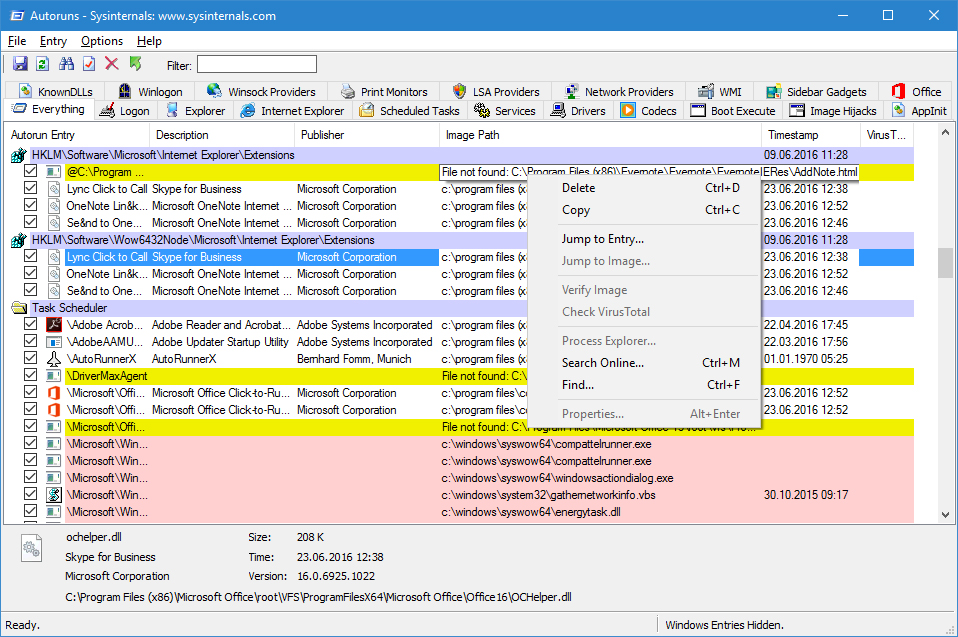This screenshot has width=958, height=637.
Task: Open the Drivers tab
Action: 578,111
